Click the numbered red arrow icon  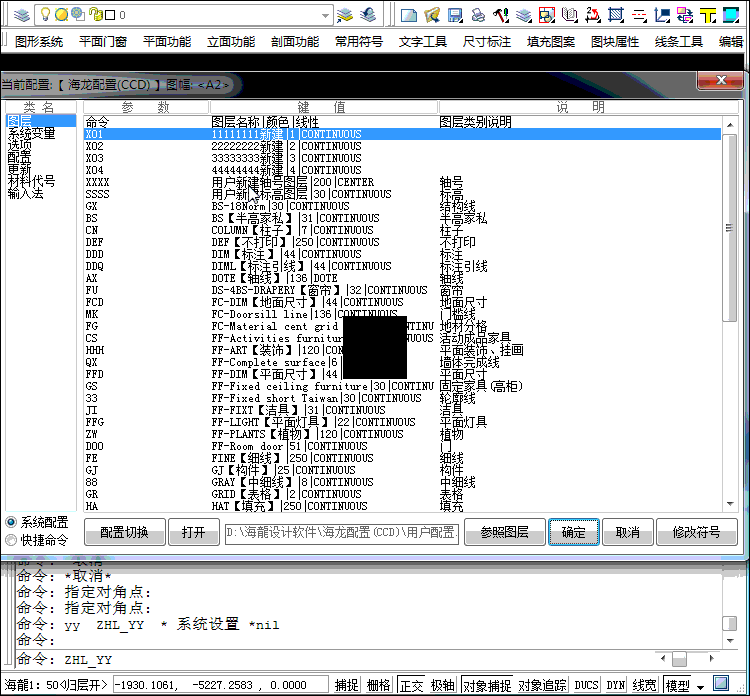point(593,15)
